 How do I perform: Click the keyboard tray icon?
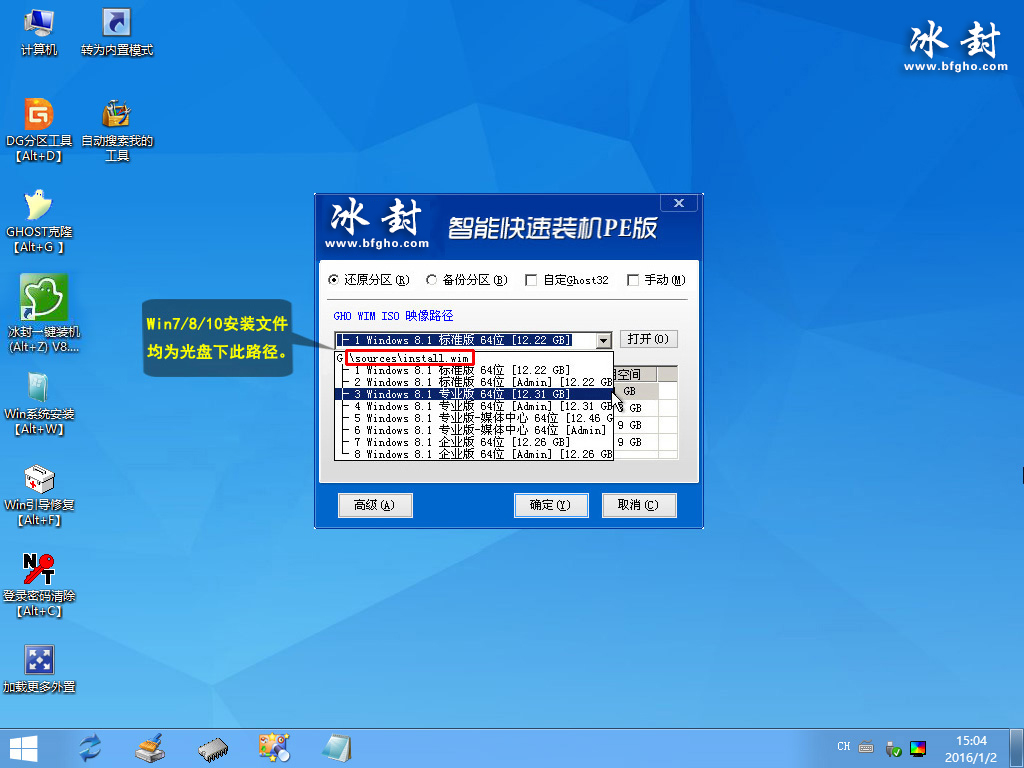point(866,747)
